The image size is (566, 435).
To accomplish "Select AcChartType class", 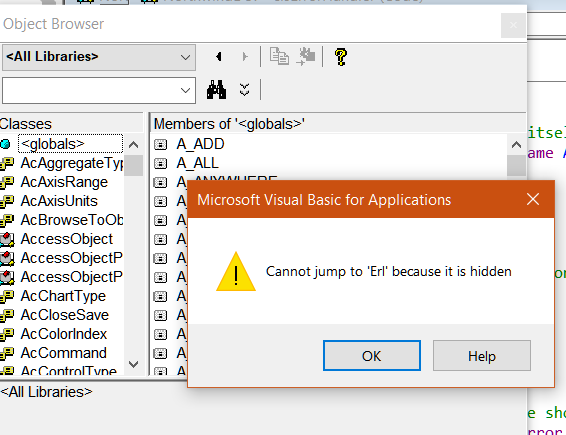I will pos(63,296).
